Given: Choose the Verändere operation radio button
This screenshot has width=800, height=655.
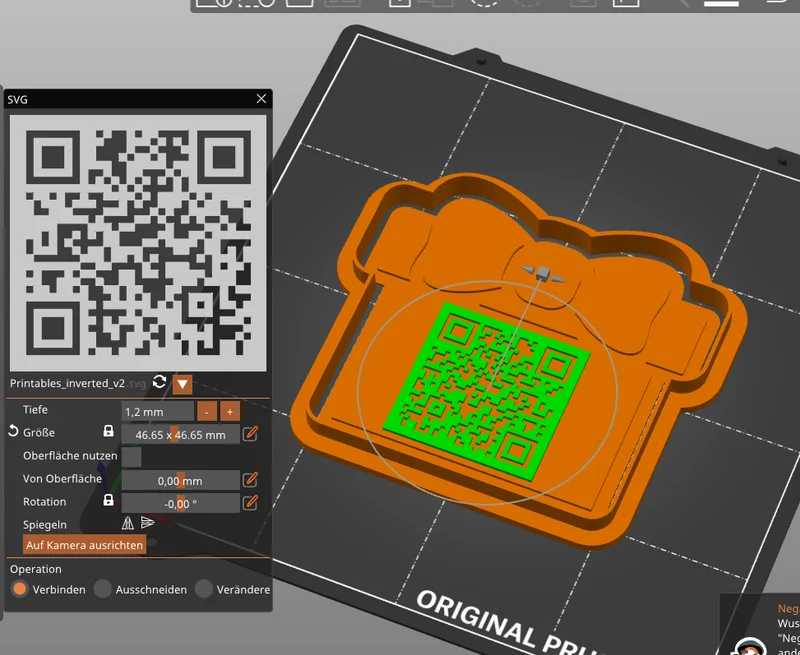Looking at the screenshot, I should pos(204,589).
